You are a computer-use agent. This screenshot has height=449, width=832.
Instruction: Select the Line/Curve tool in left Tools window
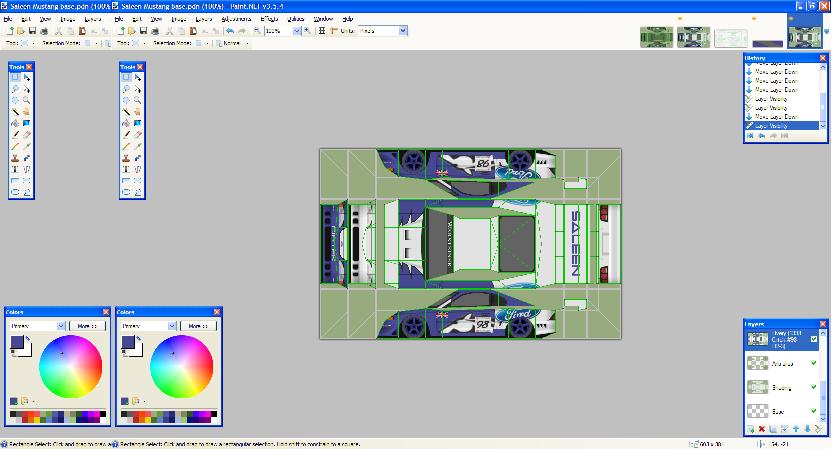pos(27,169)
